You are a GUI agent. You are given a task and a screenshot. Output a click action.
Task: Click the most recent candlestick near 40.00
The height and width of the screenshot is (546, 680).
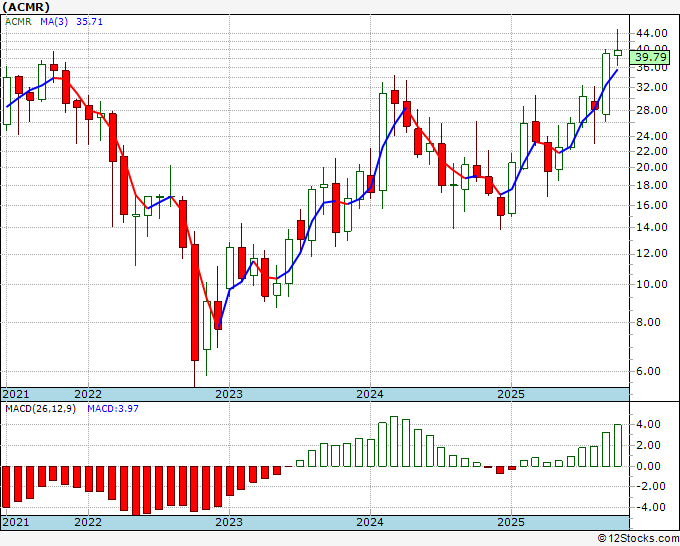[x=618, y=53]
